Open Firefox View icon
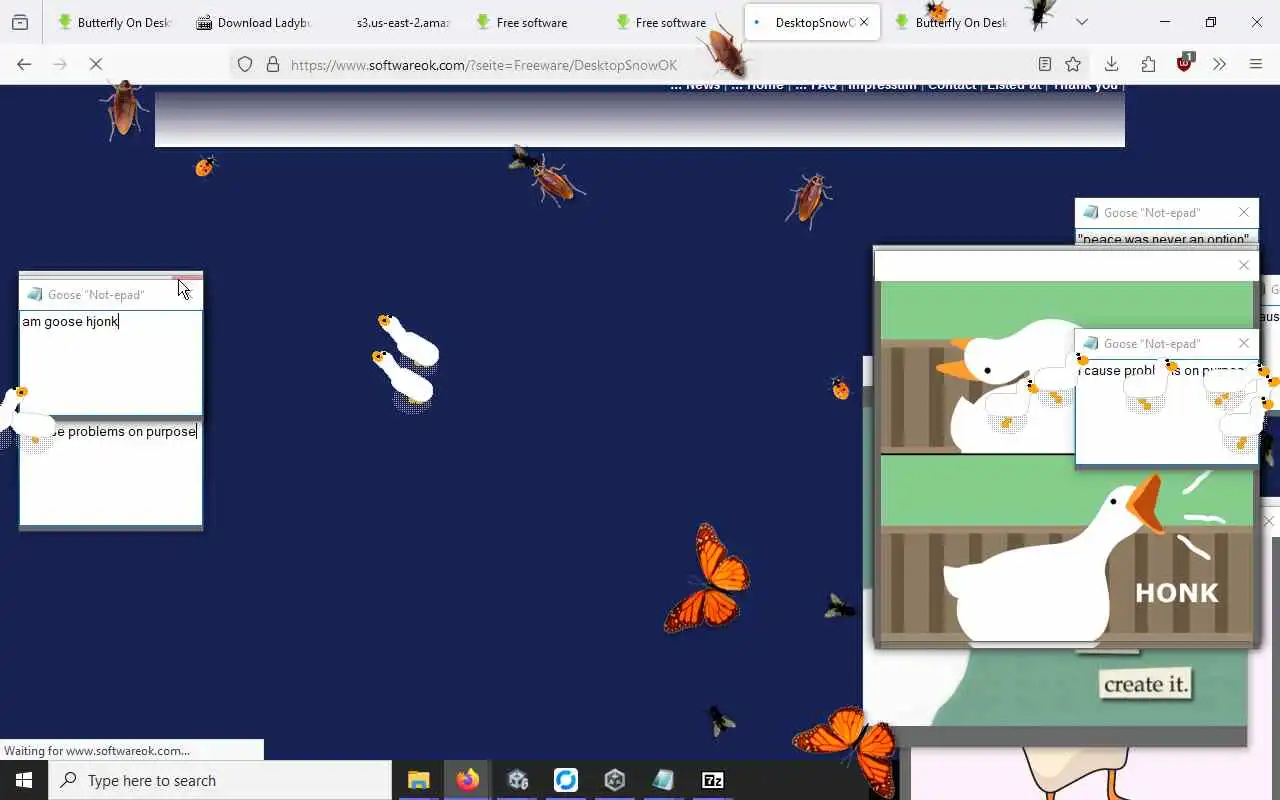Screen dimensions: 1280x800 [x=20, y=22]
